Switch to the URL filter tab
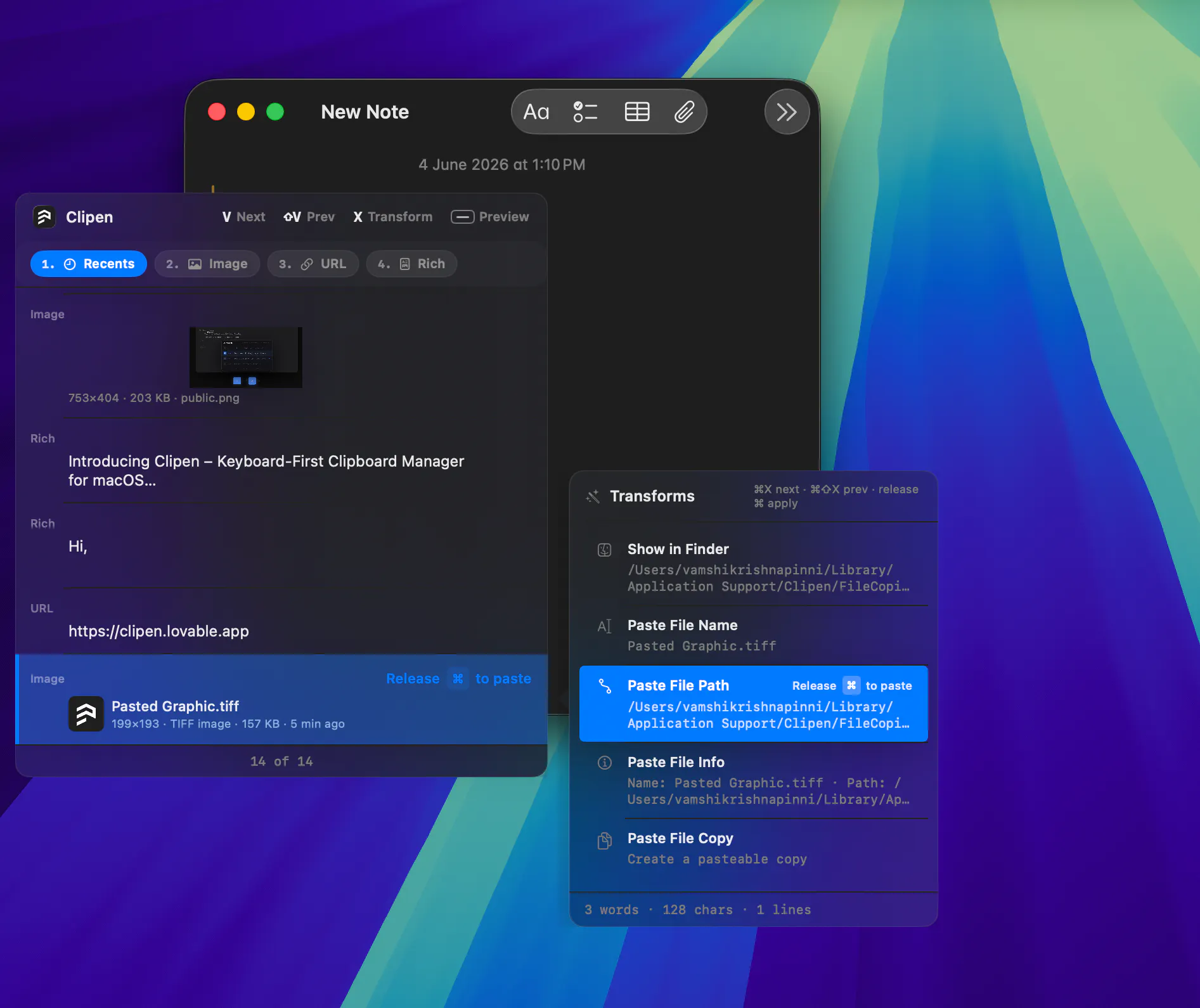The image size is (1200, 1008). pyautogui.click(x=313, y=264)
